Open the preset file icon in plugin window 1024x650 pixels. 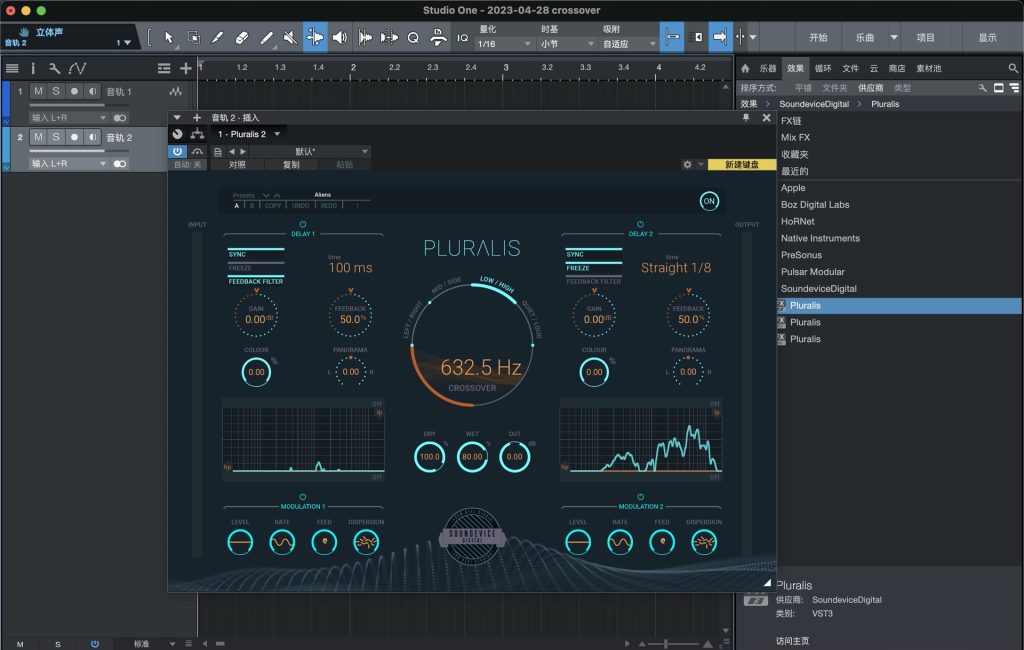tap(217, 152)
